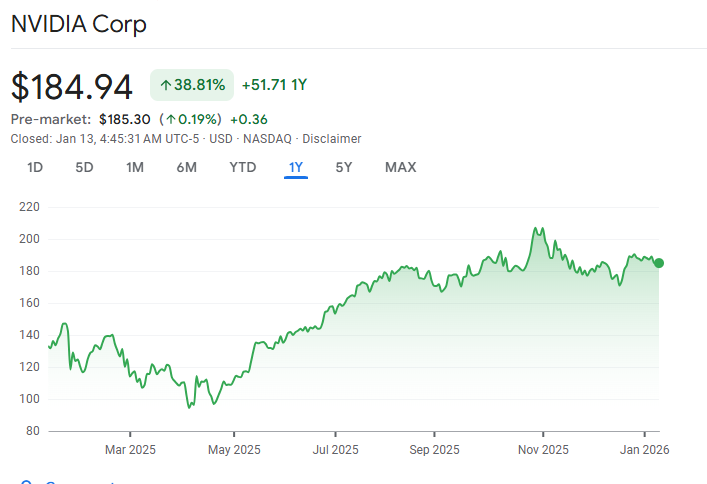Click the Mar 2025 axis label
The height and width of the screenshot is (484, 707).
click(130, 449)
